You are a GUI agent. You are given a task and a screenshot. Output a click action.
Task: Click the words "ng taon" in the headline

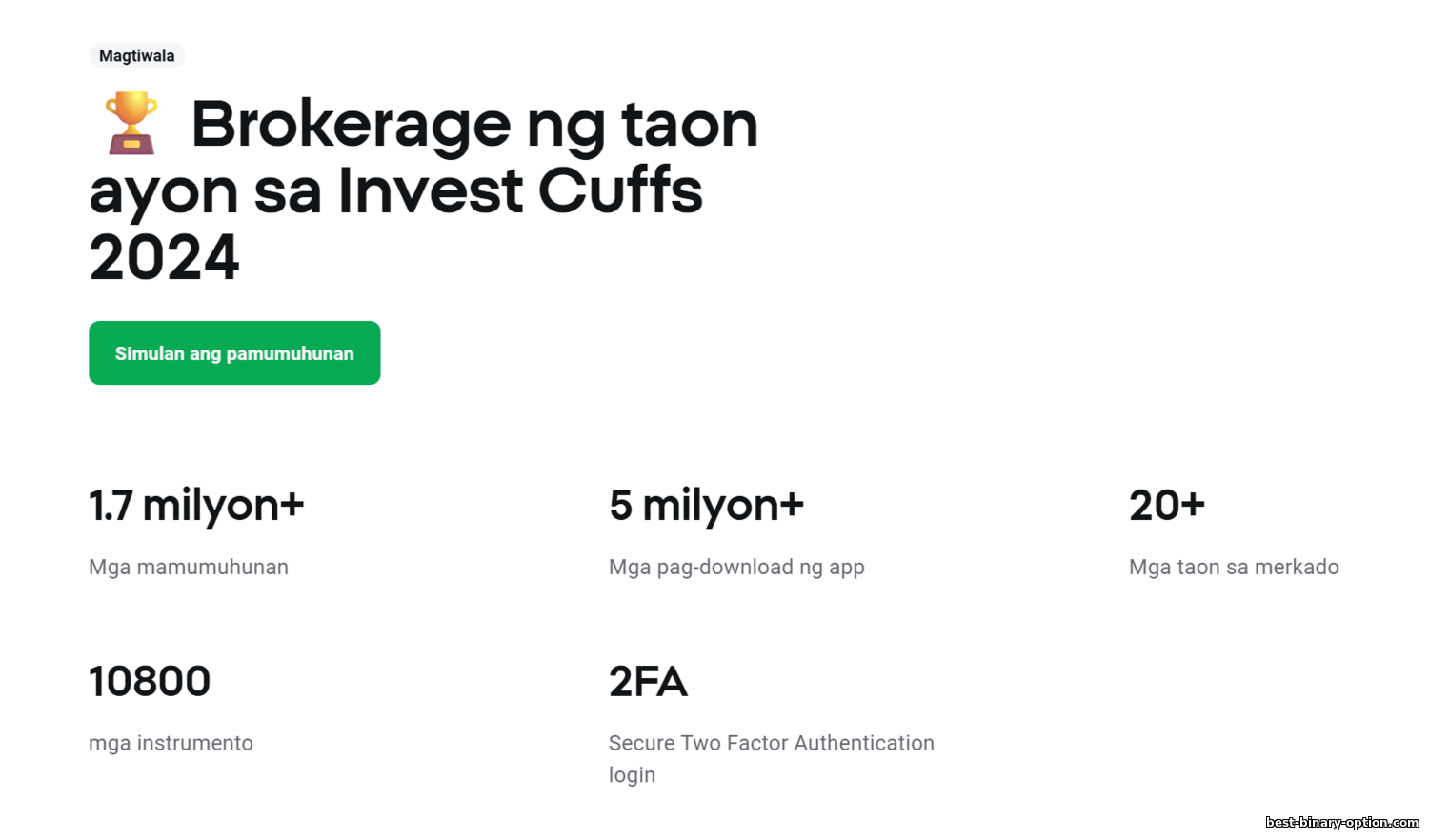pos(642,125)
